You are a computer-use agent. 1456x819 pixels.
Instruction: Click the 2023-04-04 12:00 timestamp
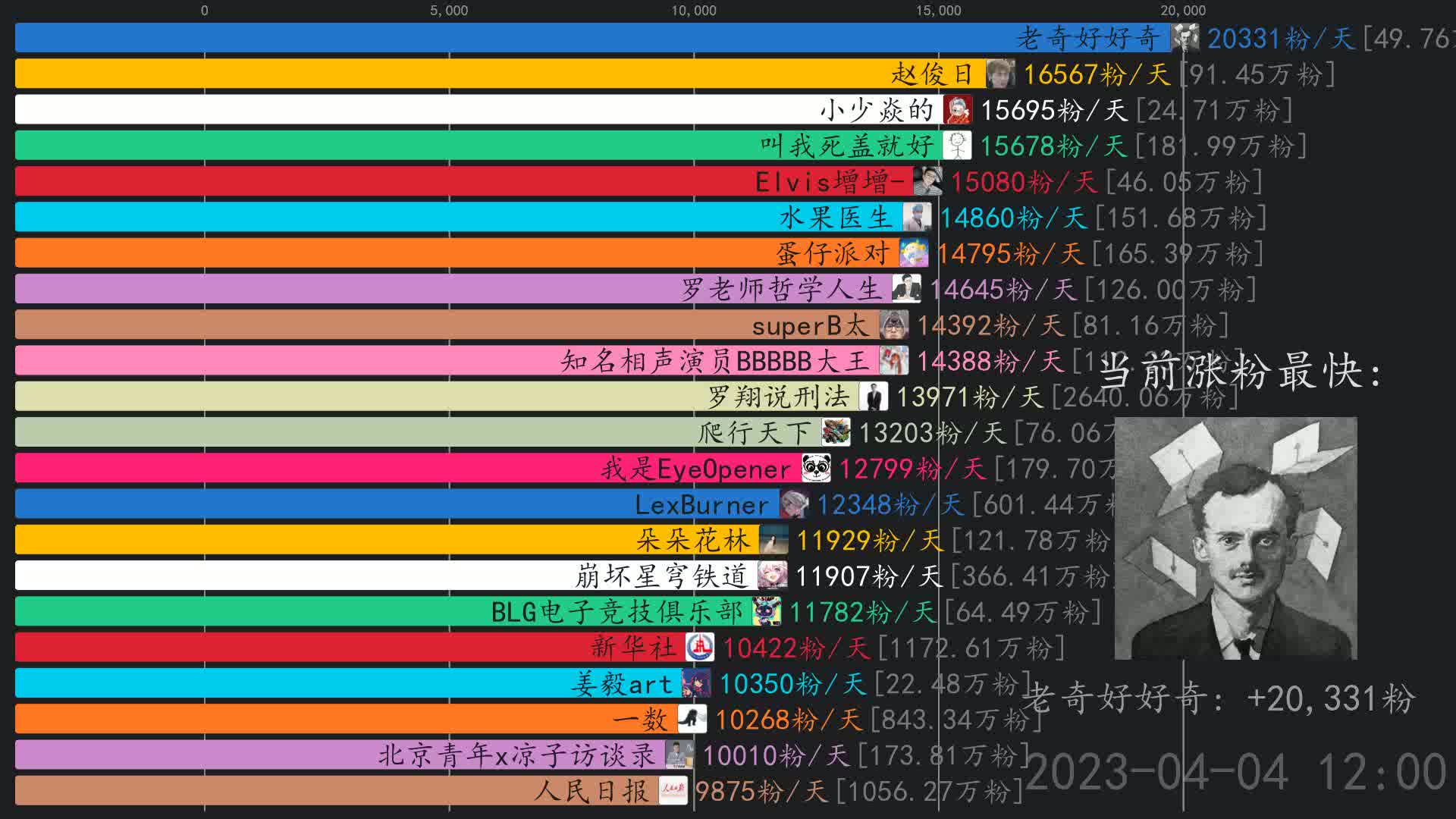[1236, 773]
